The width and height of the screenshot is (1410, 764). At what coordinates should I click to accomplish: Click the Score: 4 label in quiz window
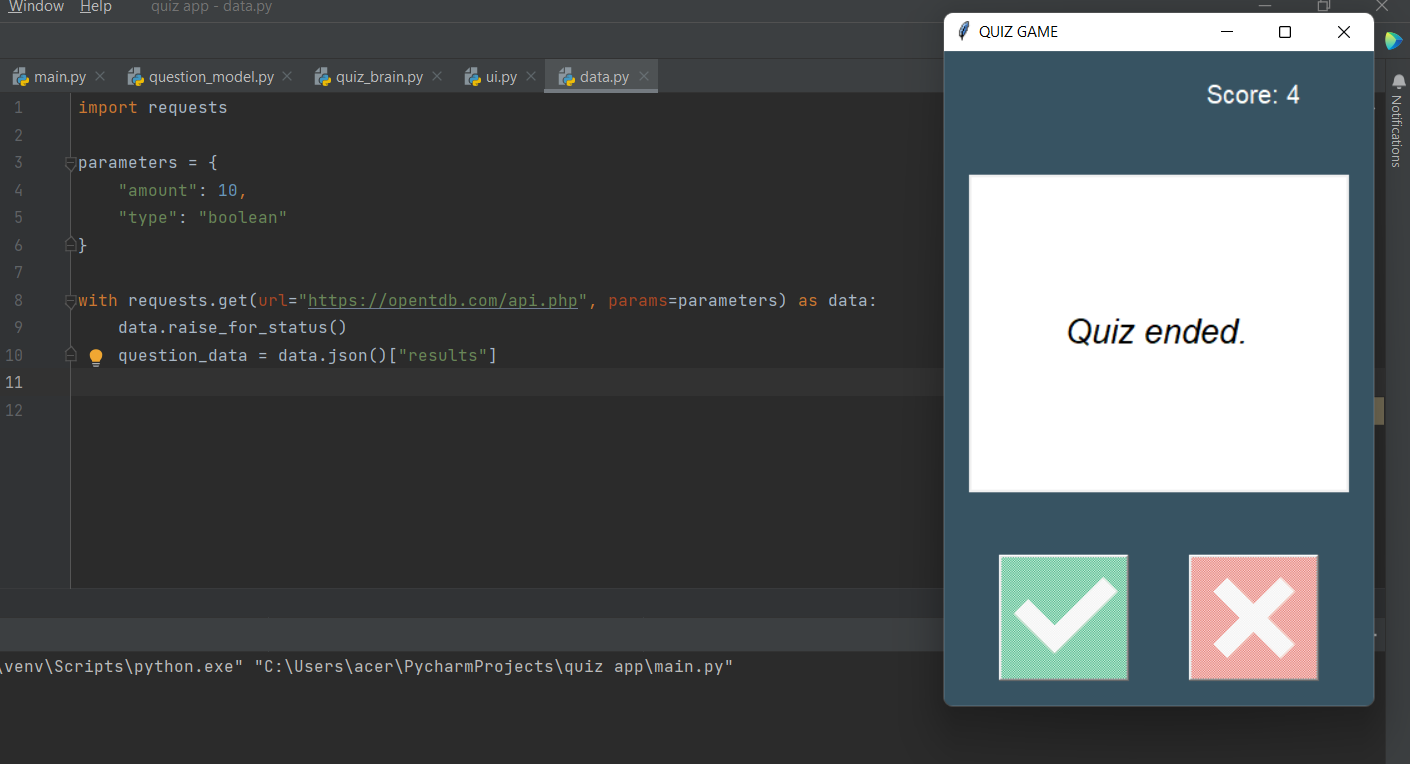coord(1253,95)
